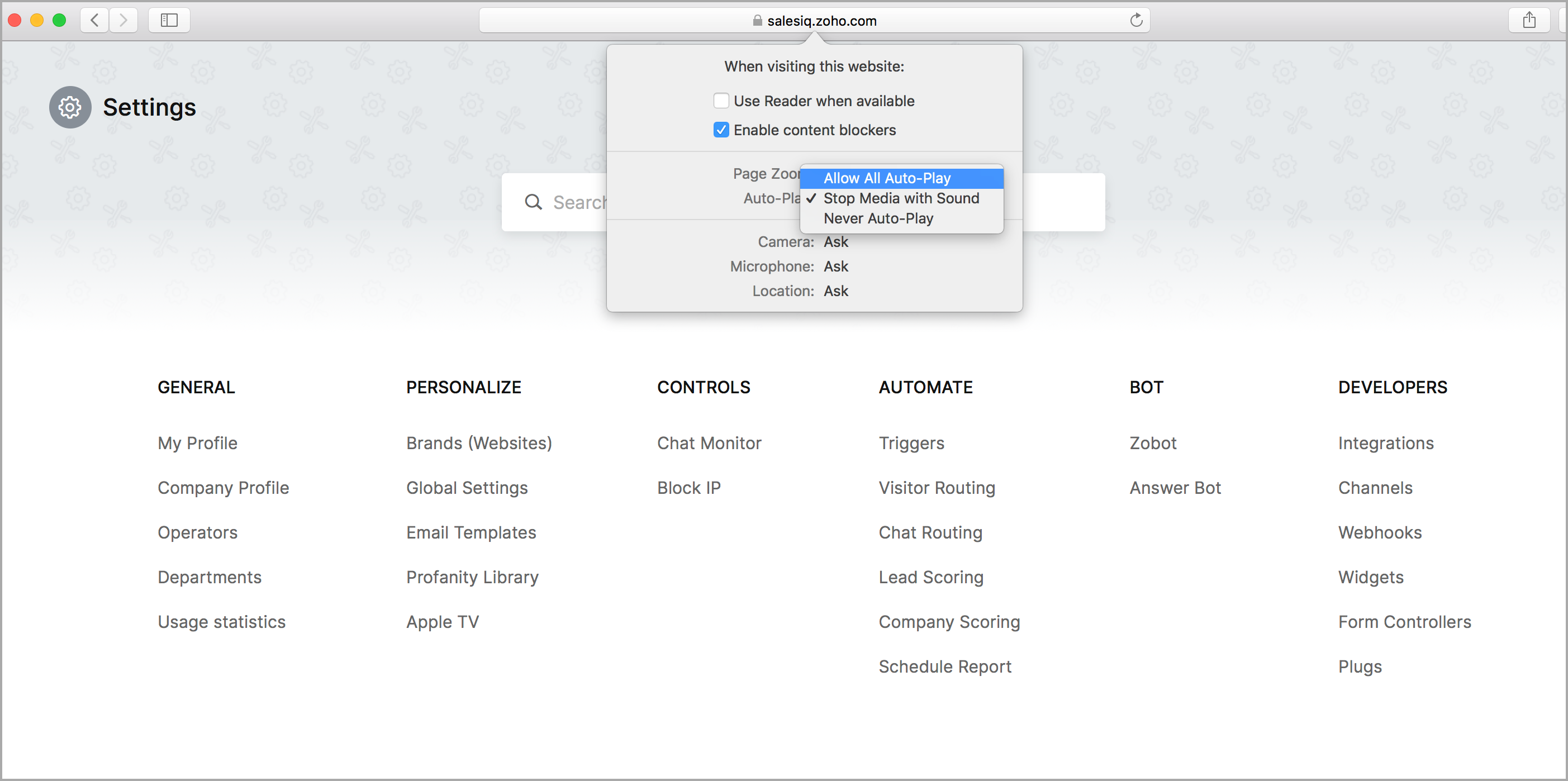Image resolution: width=1568 pixels, height=781 pixels.
Task: Go forward with the right arrow
Action: (x=123, y=20)
